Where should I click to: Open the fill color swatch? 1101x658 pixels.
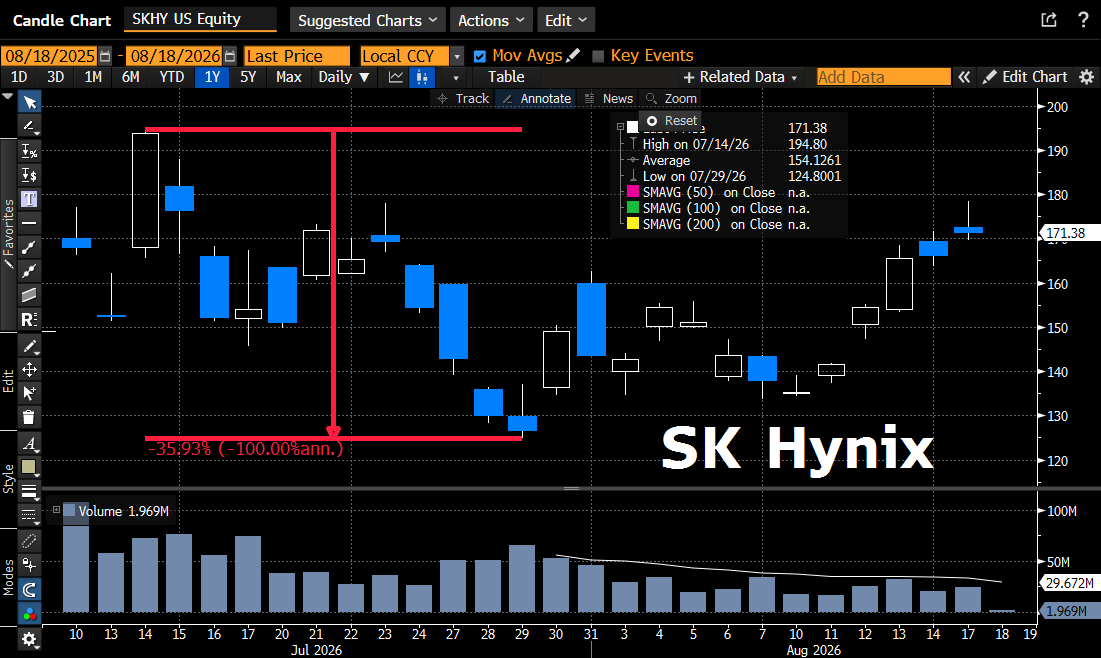tap(29, 467)
